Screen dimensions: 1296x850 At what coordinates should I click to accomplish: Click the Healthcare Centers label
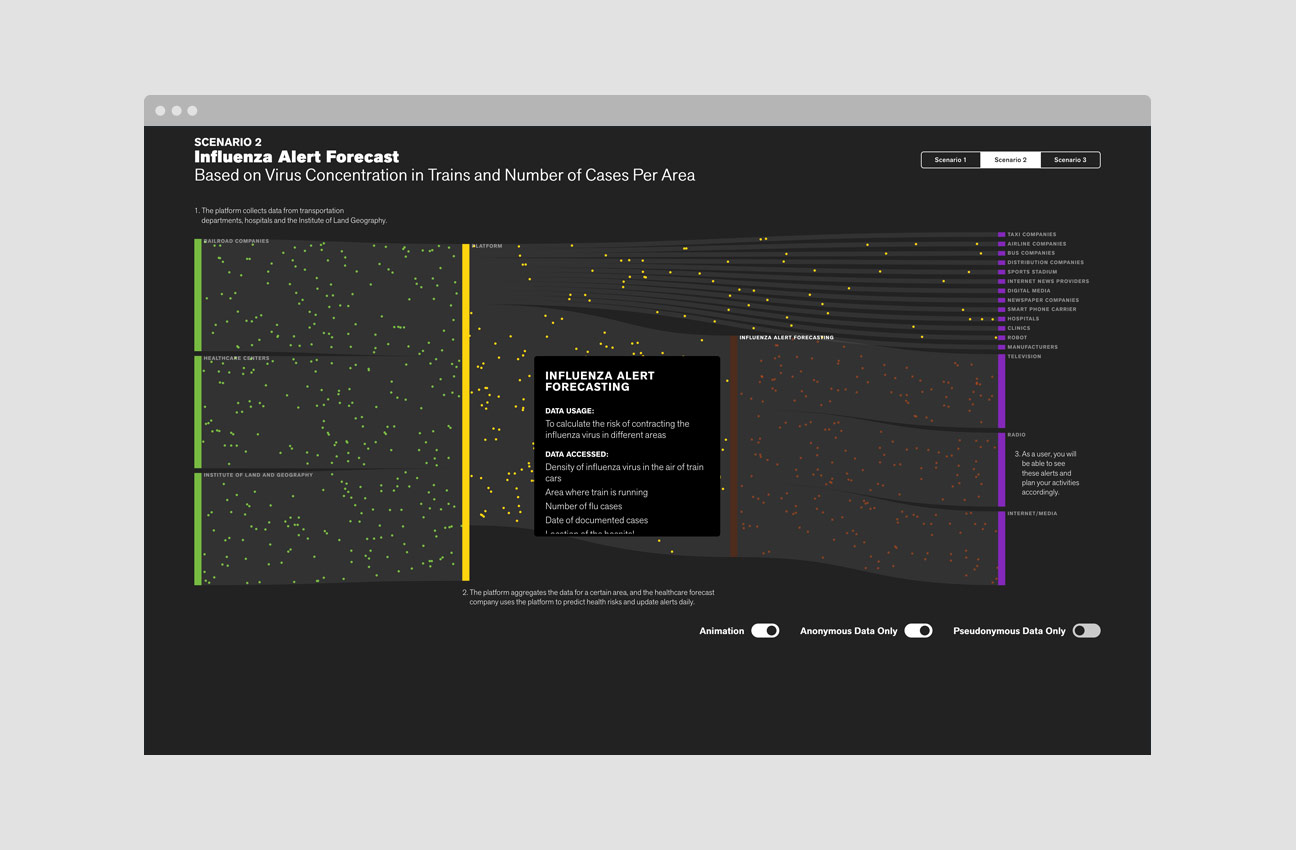click(237, 358)
